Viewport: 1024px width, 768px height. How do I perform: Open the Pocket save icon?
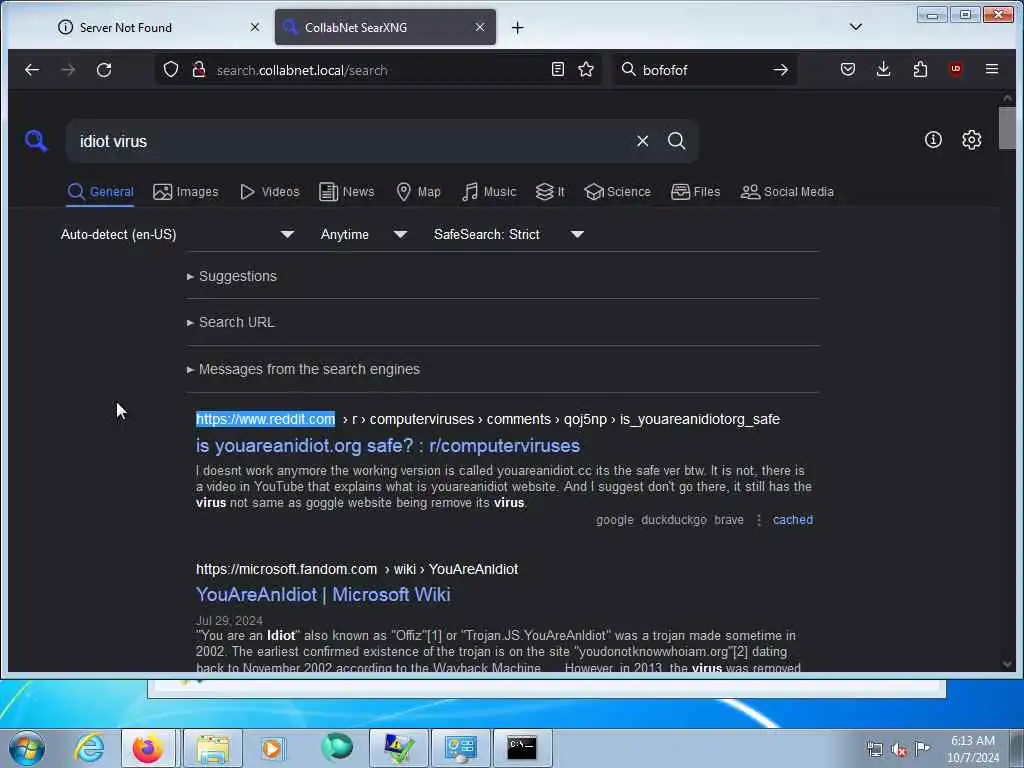[x=848, y=69]
